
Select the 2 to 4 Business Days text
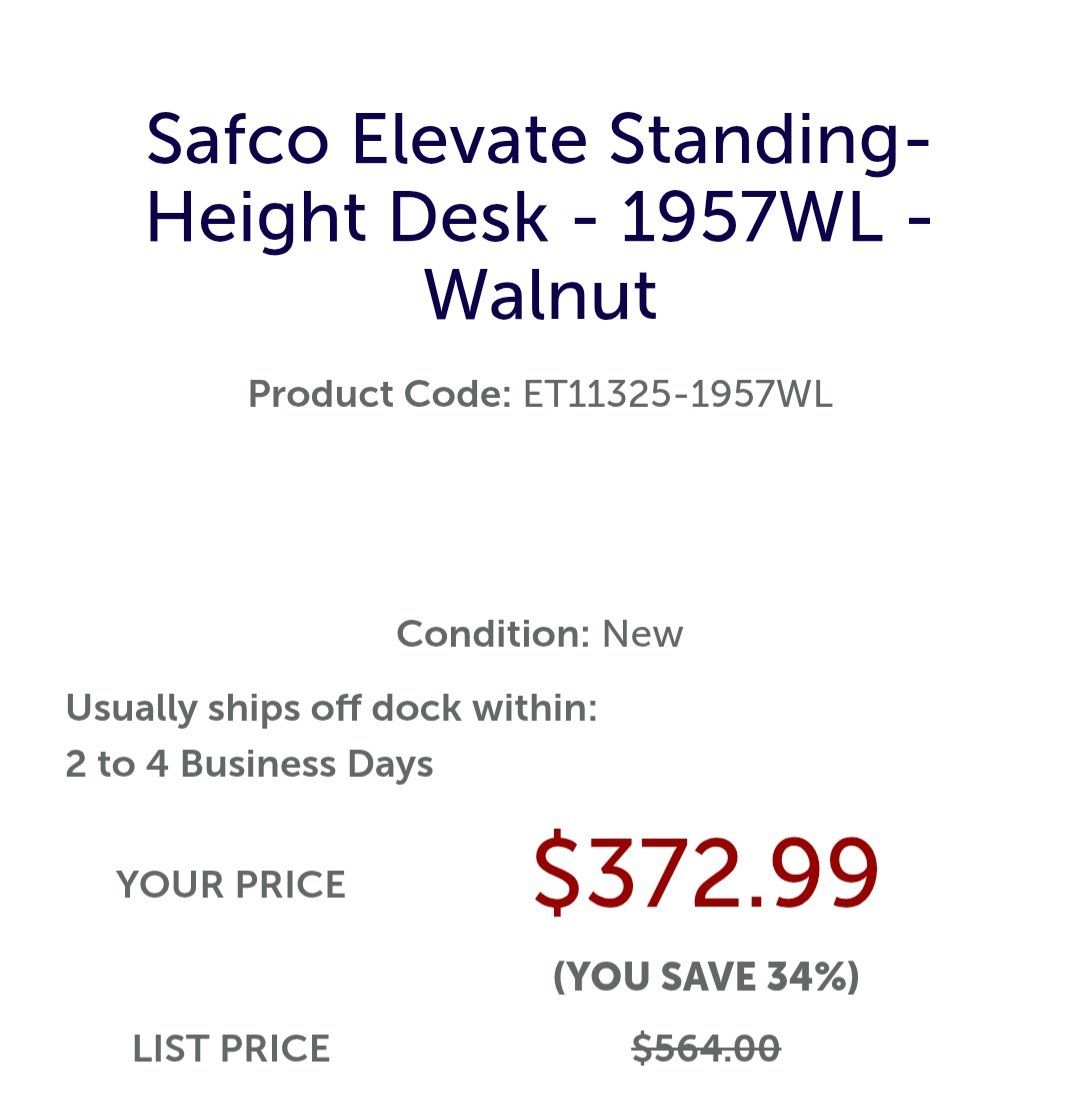[x=249, y=764]
